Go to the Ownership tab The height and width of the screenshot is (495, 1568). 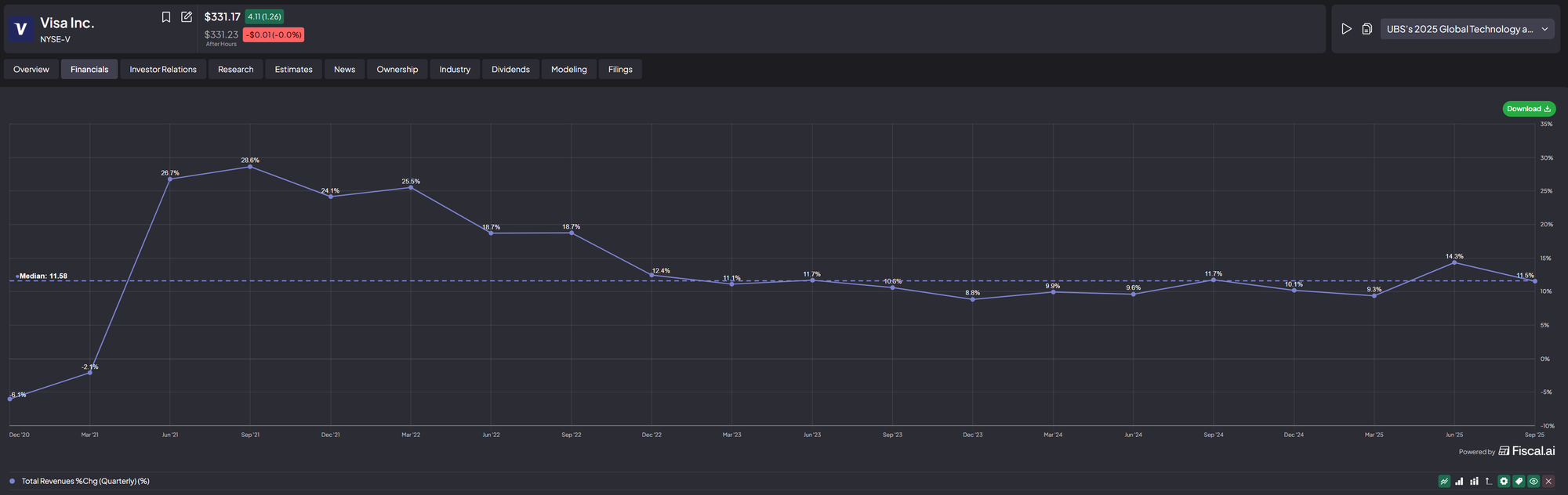(397, 70)
